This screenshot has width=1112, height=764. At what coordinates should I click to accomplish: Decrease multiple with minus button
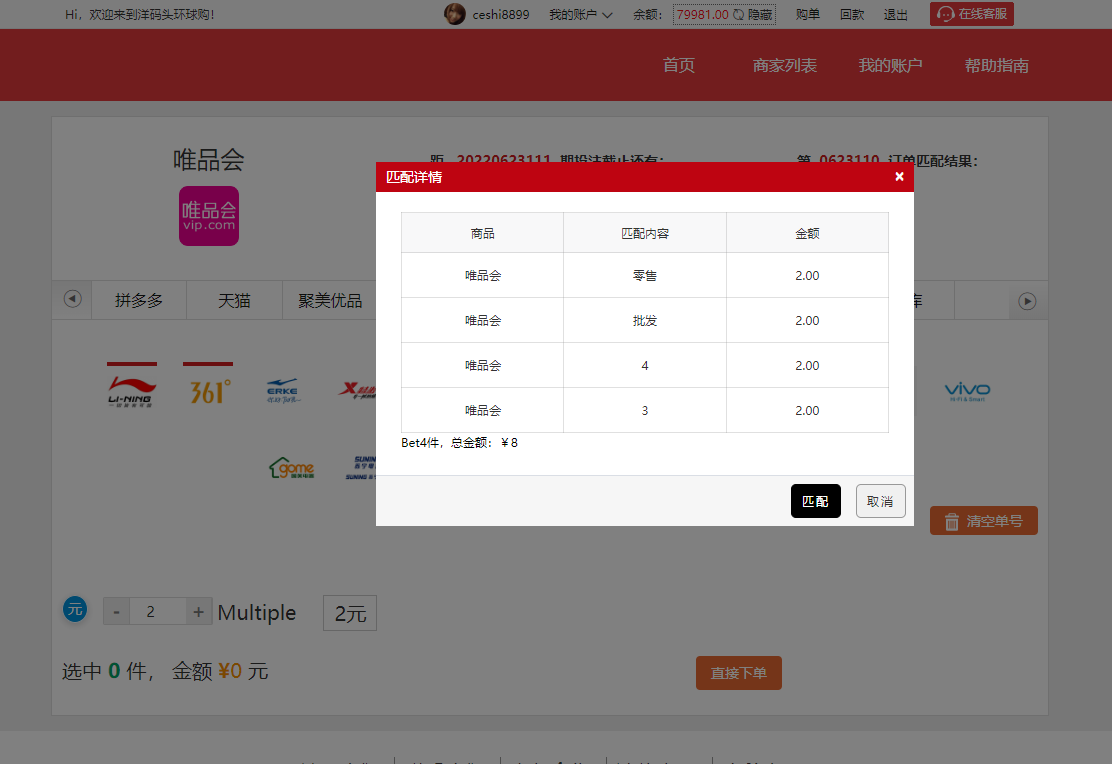116,611
